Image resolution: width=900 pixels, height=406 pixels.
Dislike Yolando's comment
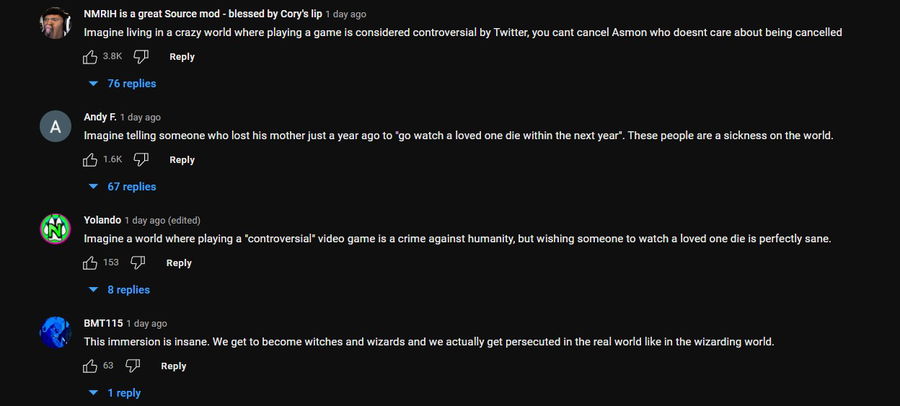pos(138,263)
